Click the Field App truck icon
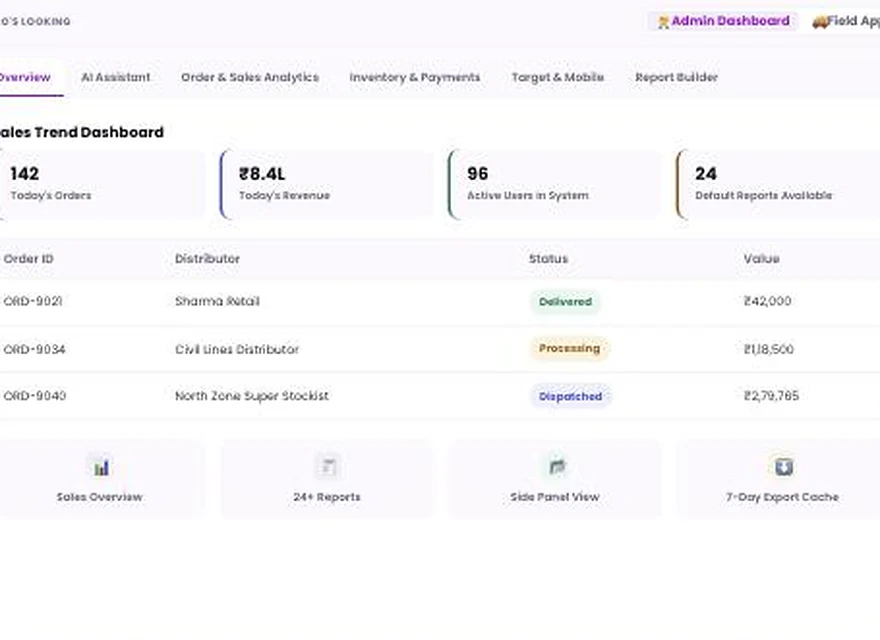The width and height of the screenshot is (880, 640). coord(820,22)
